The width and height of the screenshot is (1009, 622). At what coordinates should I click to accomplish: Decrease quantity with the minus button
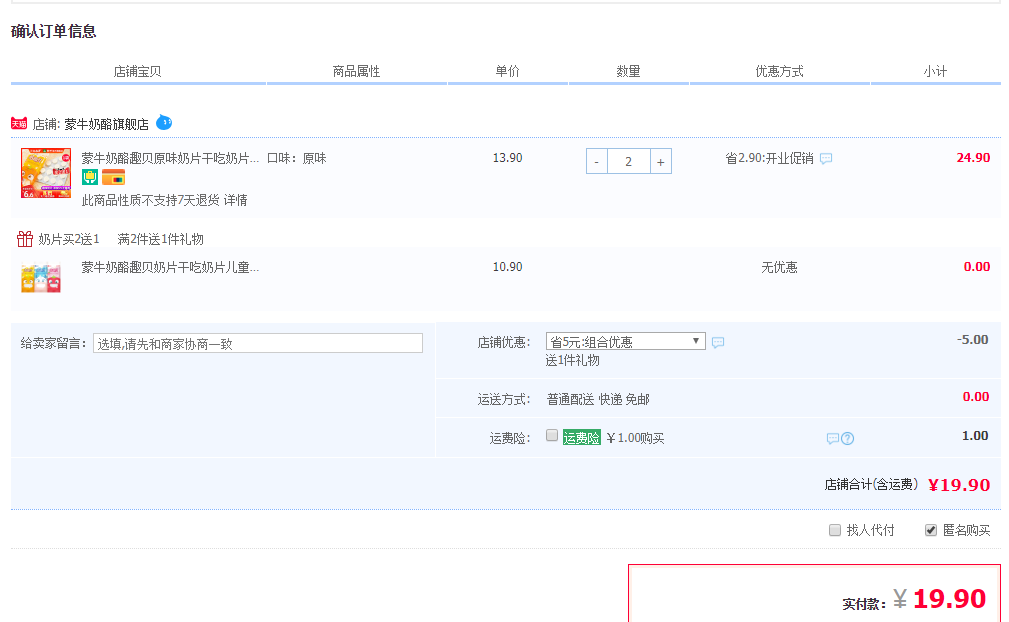(597, 161)
